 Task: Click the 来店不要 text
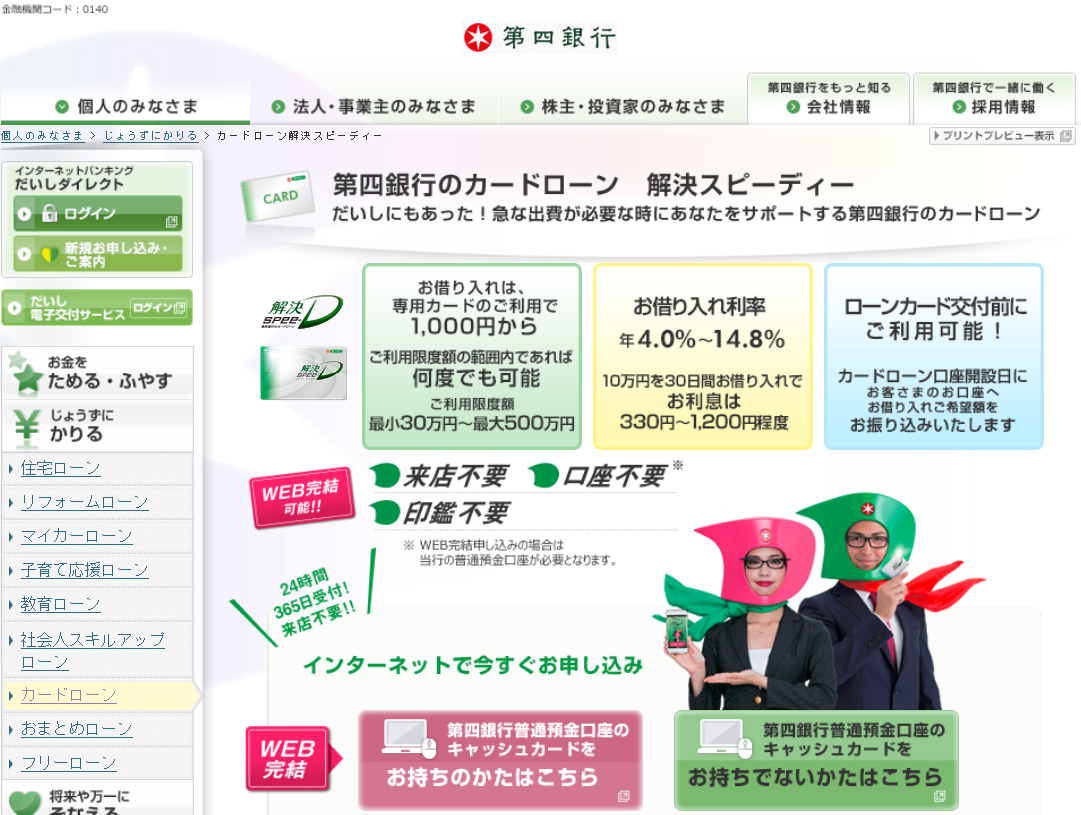455,476
